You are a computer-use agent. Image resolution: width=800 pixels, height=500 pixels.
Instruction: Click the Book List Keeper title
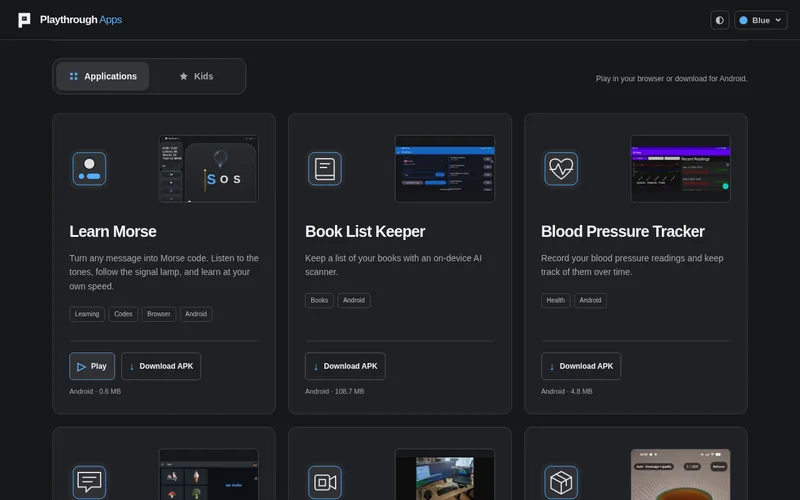(x=365, y=232)
